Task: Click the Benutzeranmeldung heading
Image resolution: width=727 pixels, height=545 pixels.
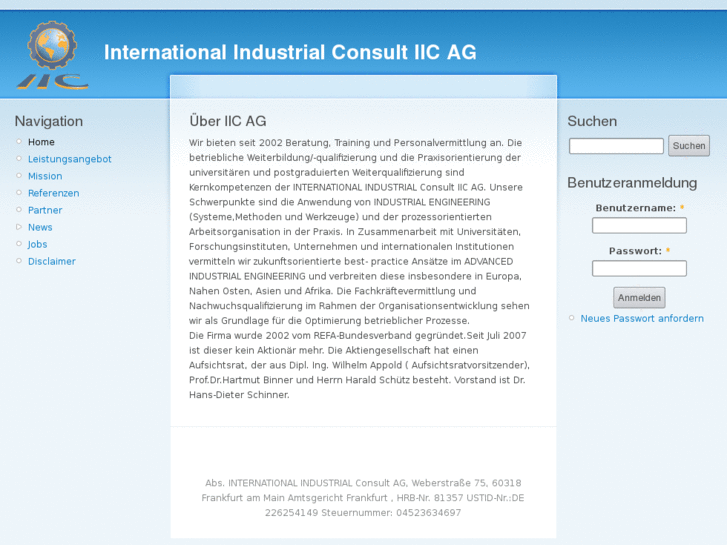Action: [x=632, y=183]
